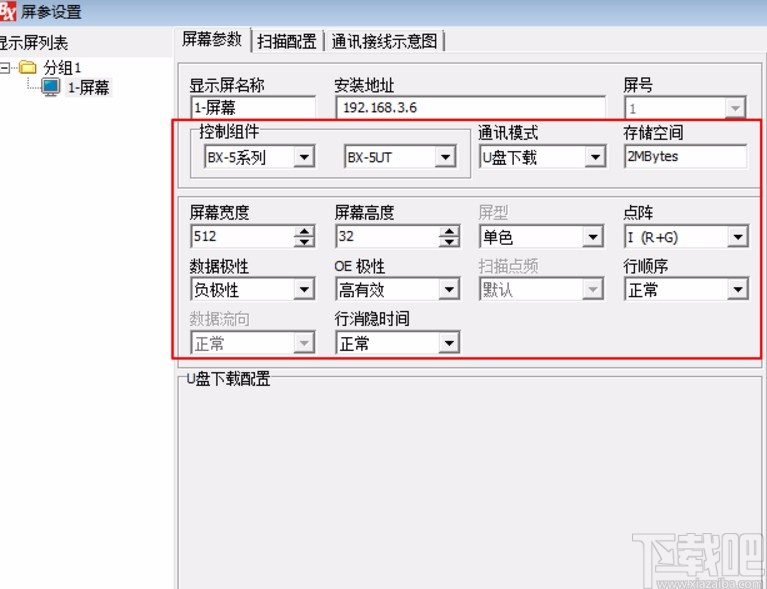Click the 显示屏名称 input field

click(253, 107)
